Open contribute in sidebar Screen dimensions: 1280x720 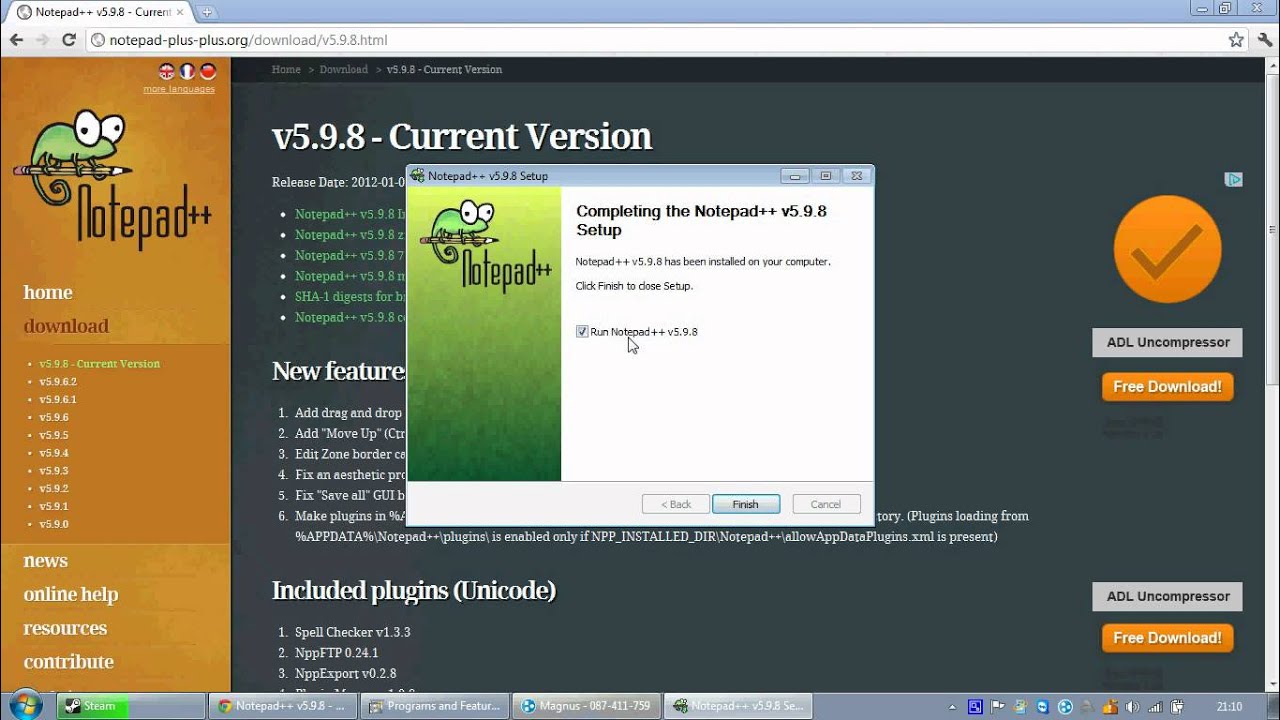pyautogui.click(x=68, y=662)
